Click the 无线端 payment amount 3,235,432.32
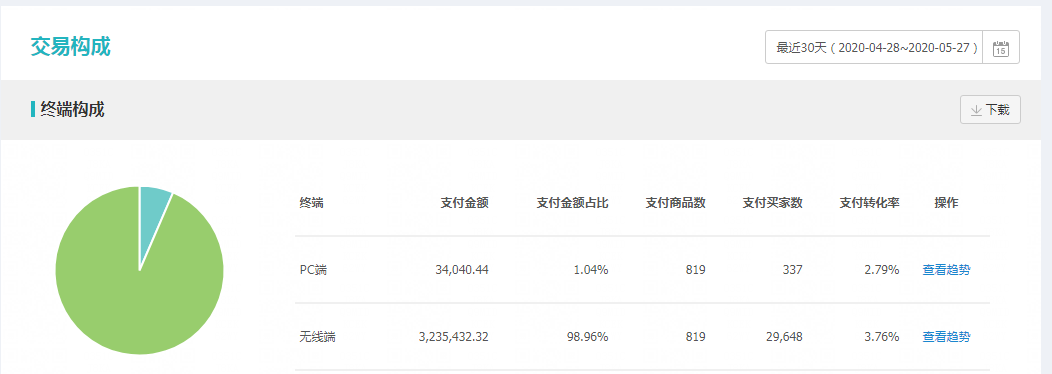The height and width of the screenshot is (374, 1052). (453, 337)
